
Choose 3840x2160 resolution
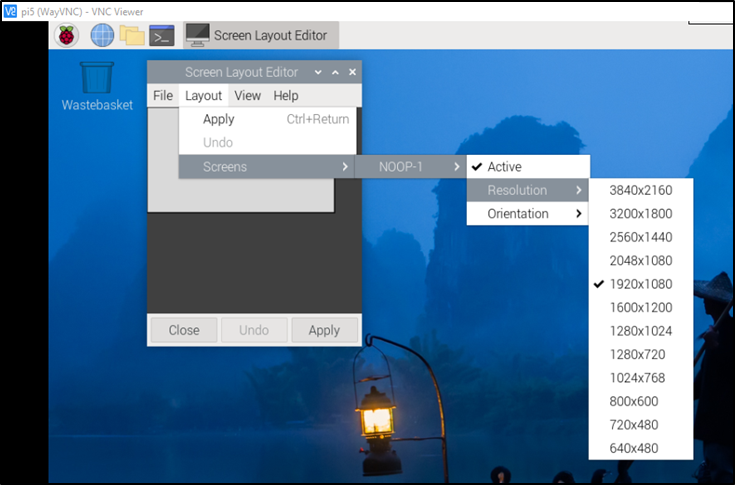641,190
